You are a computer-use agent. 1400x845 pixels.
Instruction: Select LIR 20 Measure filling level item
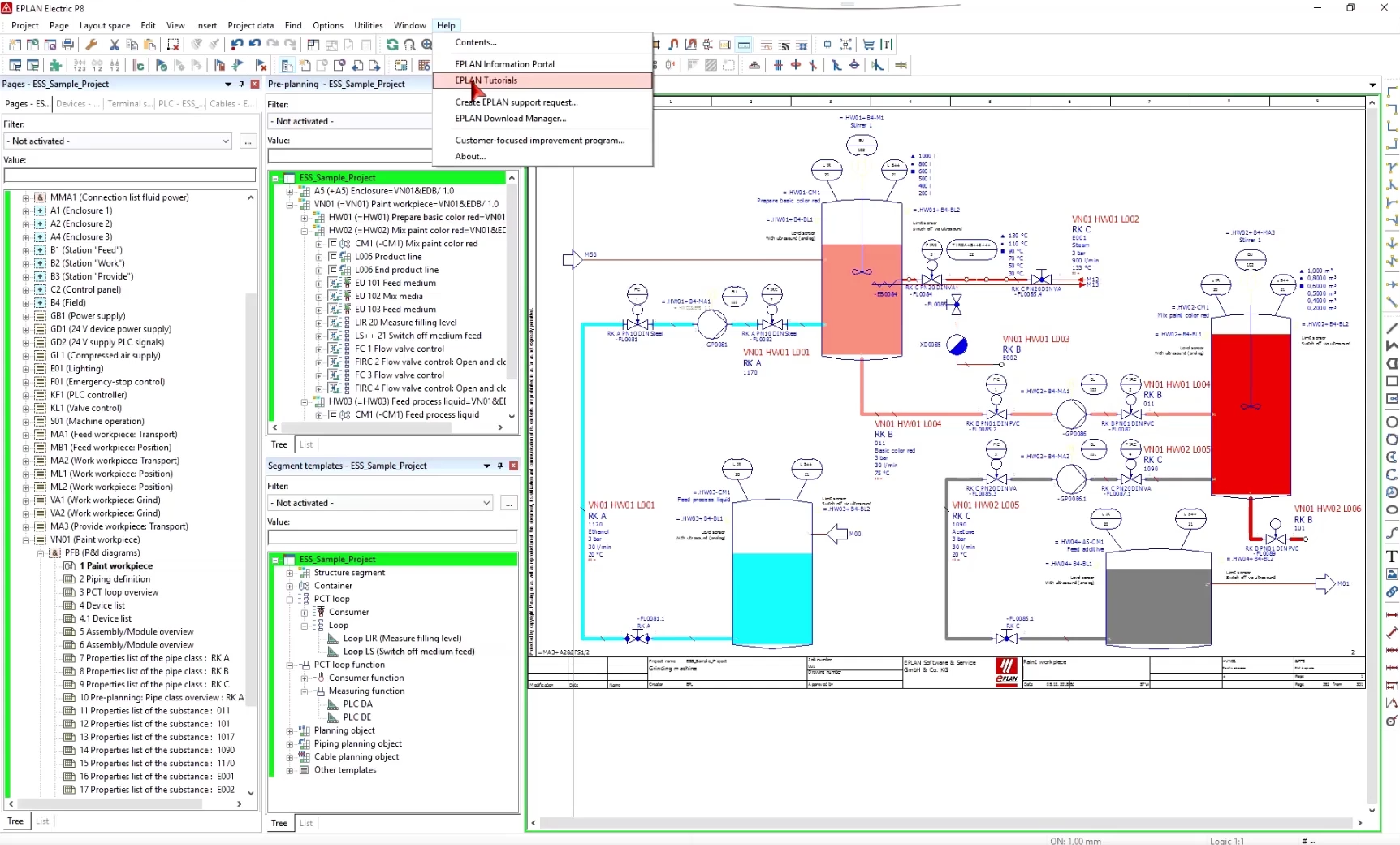click(x=405, y=323)
